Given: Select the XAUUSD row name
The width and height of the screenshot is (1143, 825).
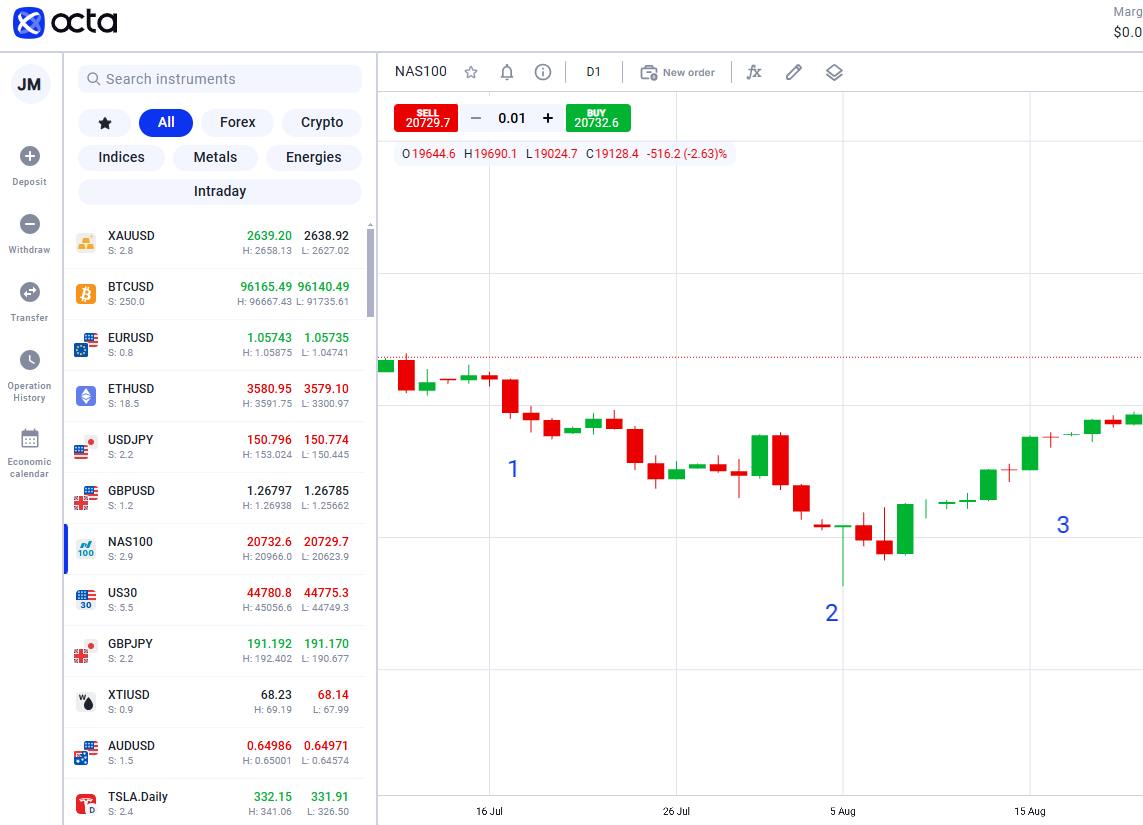Looking at the screenshot, I should [x=131, y=236].
